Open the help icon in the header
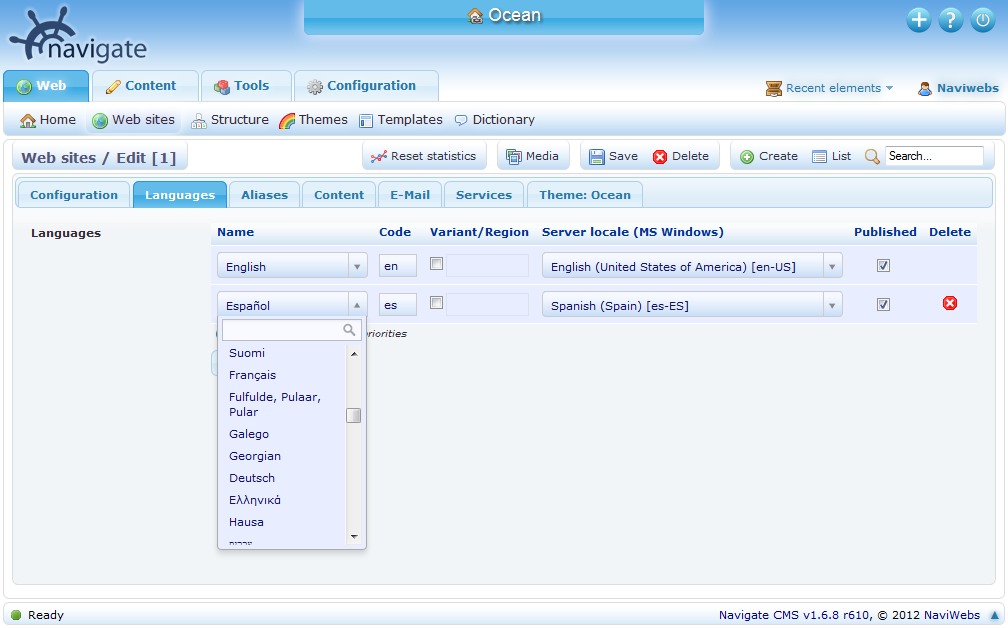Screen dimensions: 1008x628 coord(950,19)
